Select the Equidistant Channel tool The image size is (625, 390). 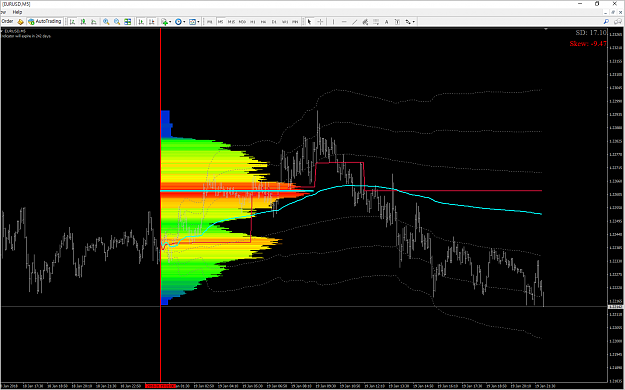click(x=365, y=22)
